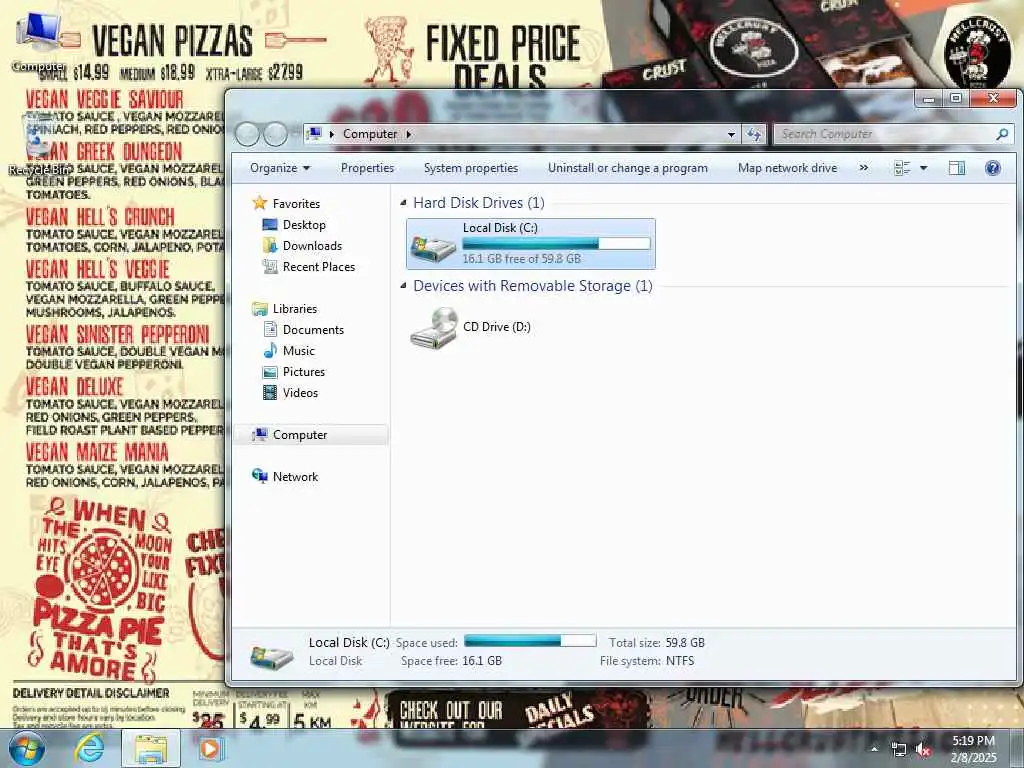The width and height of the screenshot is (1024, 768).
Task: Select the CD Drive (D:) disc icon
Action: pyautogui.click(x=434, y=328)
